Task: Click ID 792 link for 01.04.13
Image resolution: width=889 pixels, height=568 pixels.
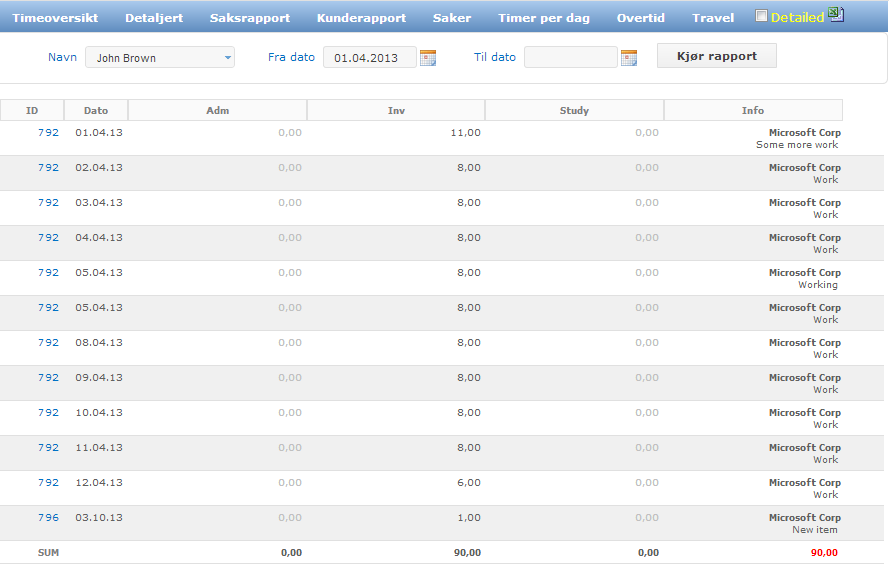Action: tap(48, 133)
